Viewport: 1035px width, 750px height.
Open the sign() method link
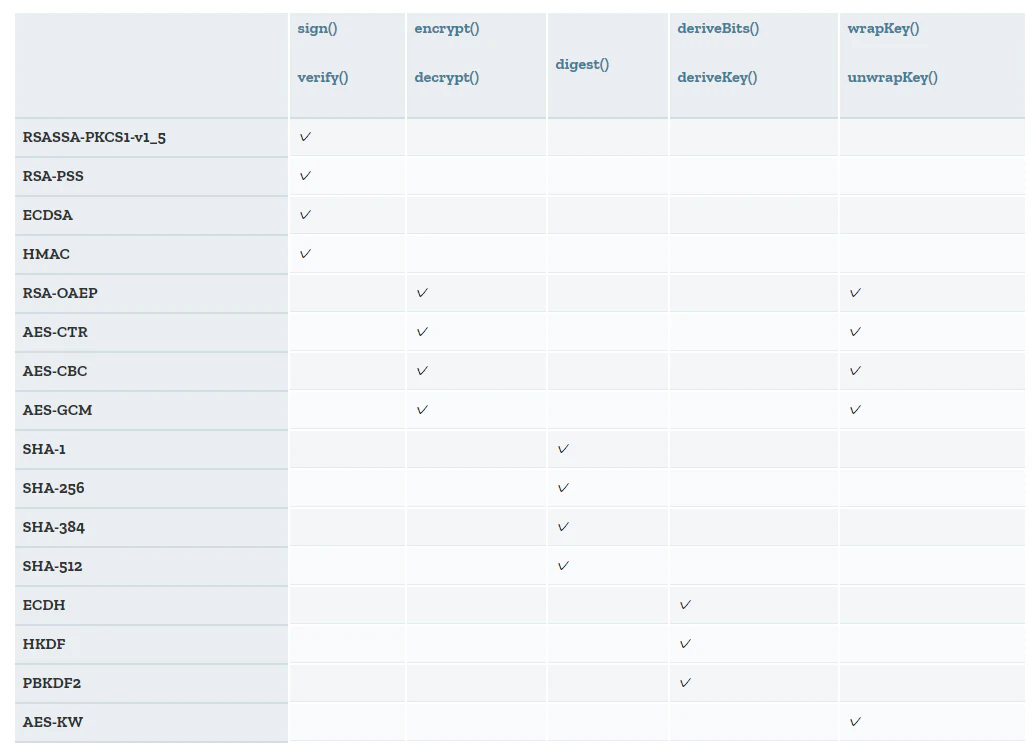pos(317,28)
